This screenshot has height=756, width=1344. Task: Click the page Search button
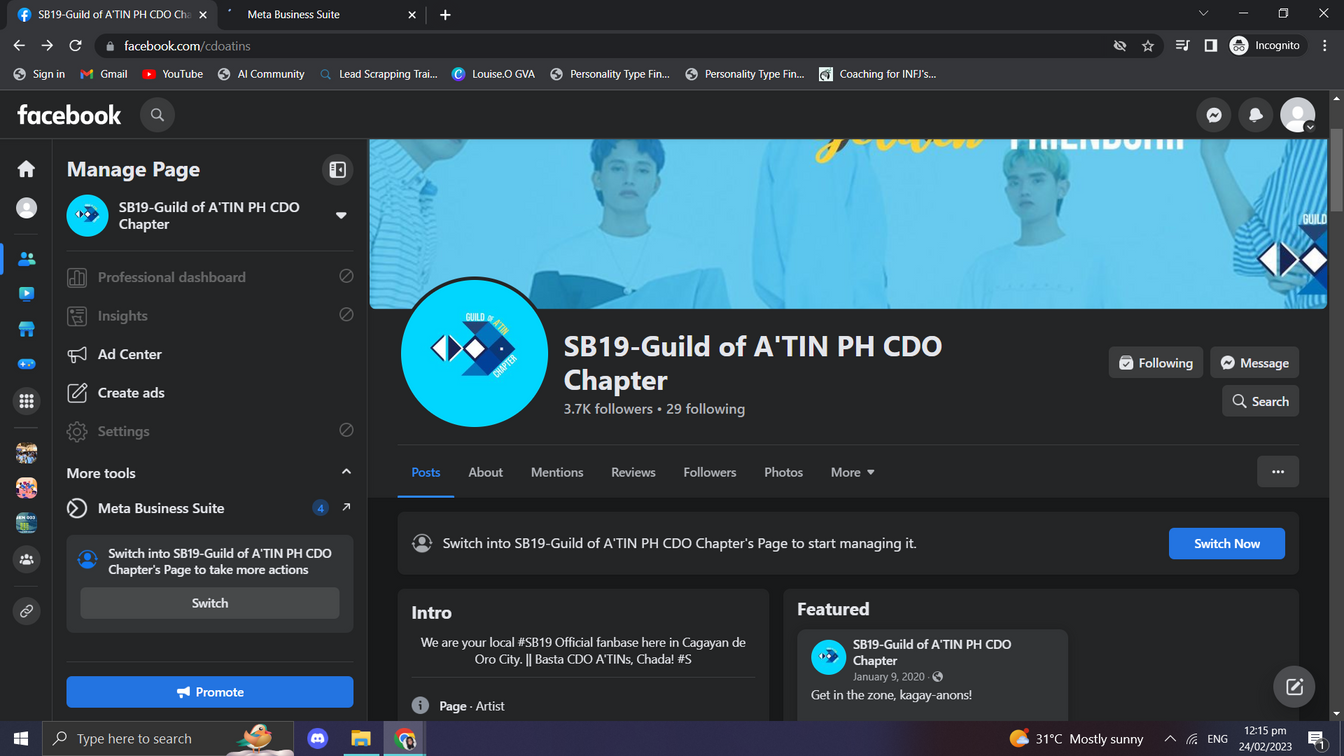1260,401
